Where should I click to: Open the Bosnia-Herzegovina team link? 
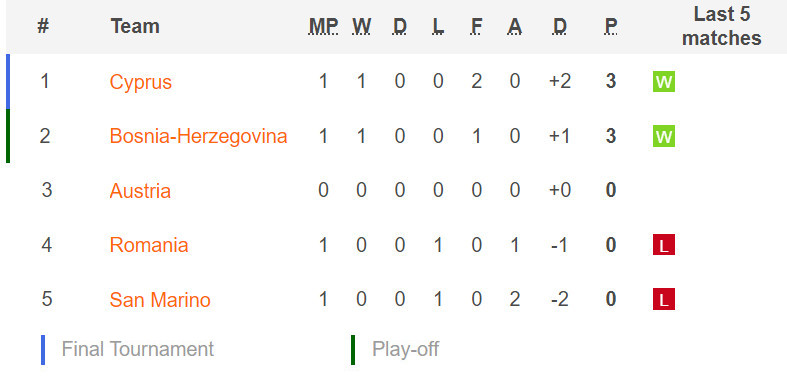click(198, 136)
